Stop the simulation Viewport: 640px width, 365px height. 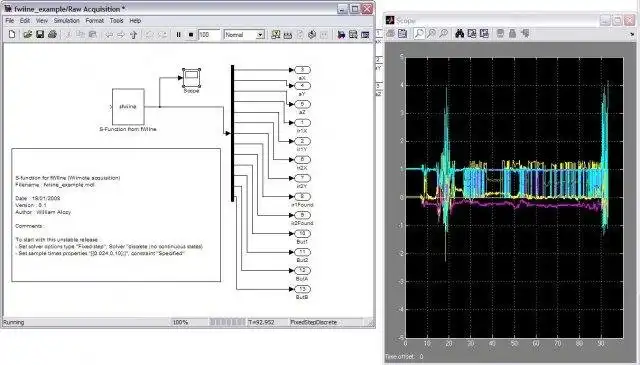tap(191, 35)
